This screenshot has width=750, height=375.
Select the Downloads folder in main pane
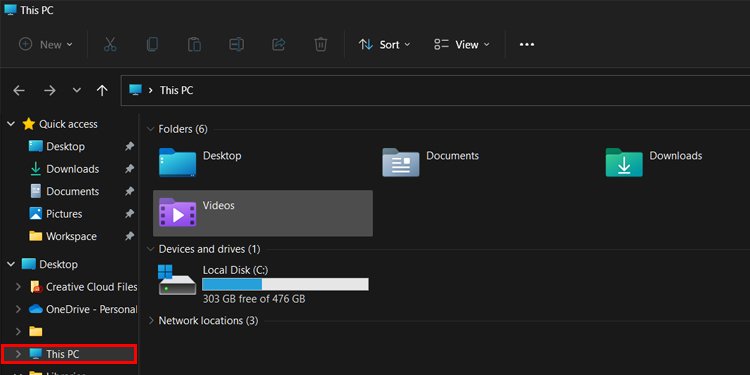click(654, 163)
